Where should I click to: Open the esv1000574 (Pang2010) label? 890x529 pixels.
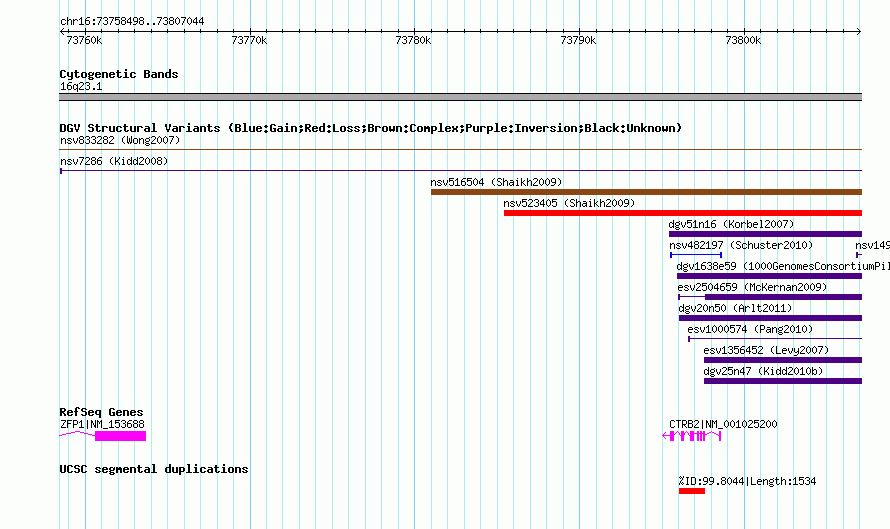(750, 329)
